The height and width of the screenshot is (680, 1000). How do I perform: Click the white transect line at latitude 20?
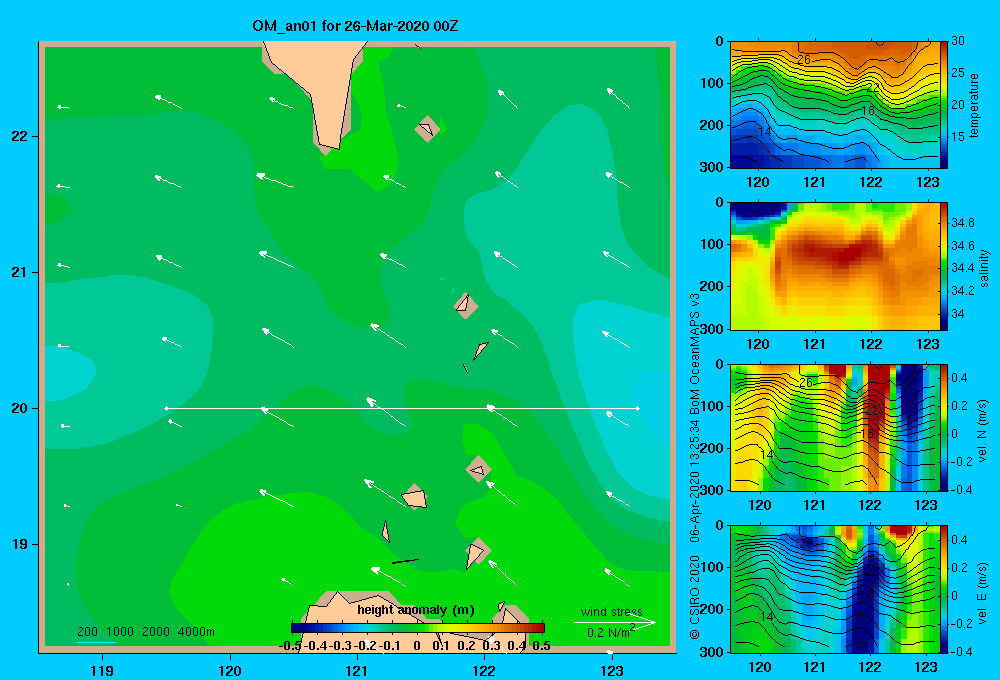[x=402, y=408]
